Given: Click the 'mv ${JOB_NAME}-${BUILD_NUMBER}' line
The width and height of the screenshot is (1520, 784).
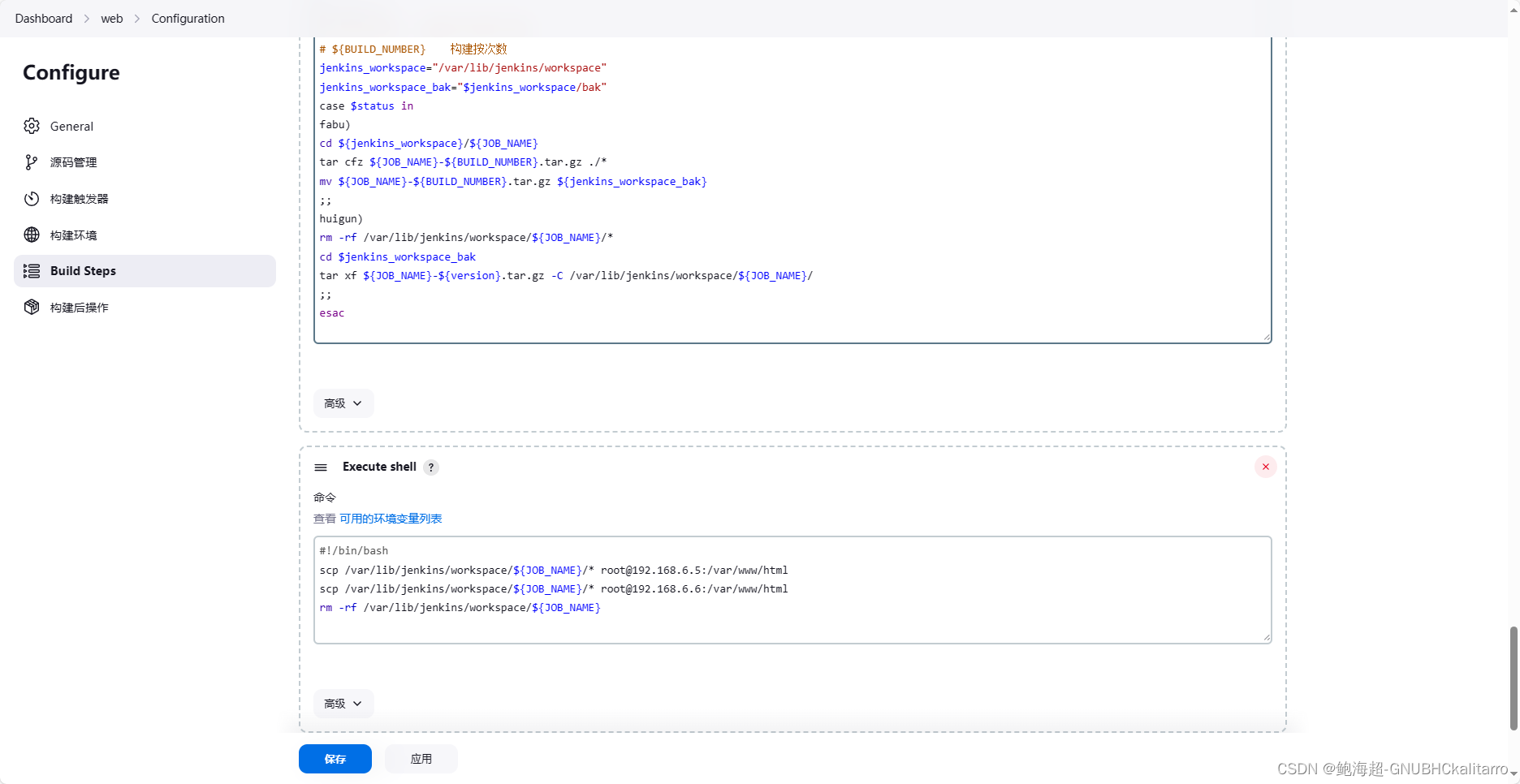Looking at the screenshot, I should pyautogui.click(x=513, y=182).
